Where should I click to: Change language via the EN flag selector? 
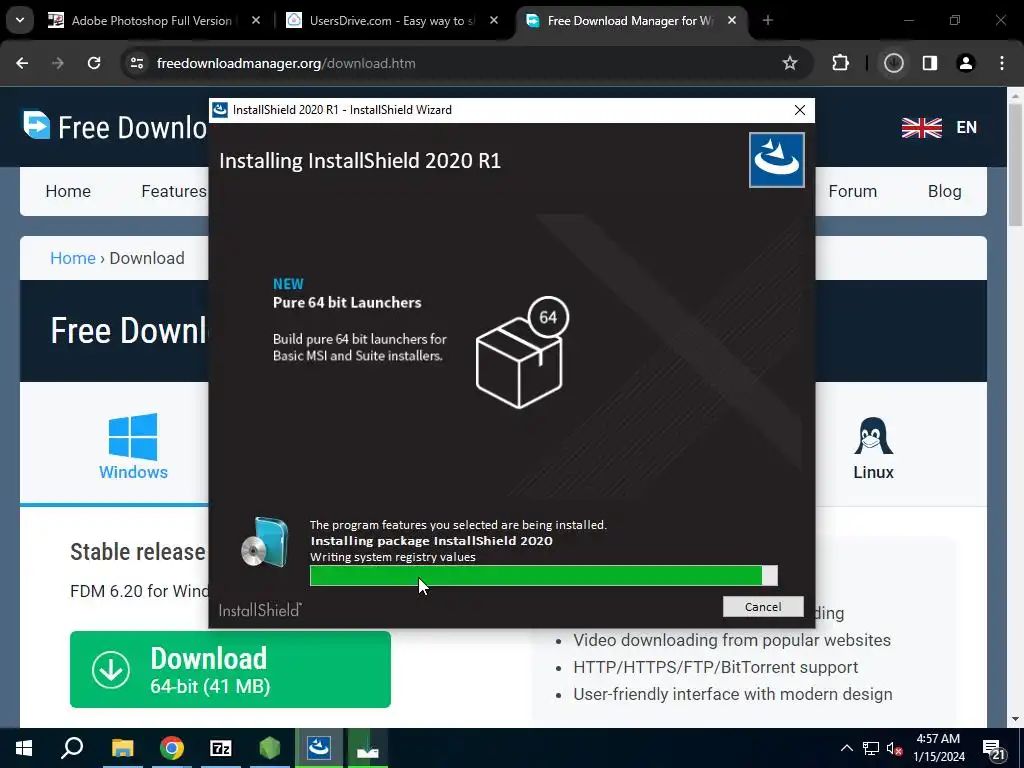pos(939,127)
